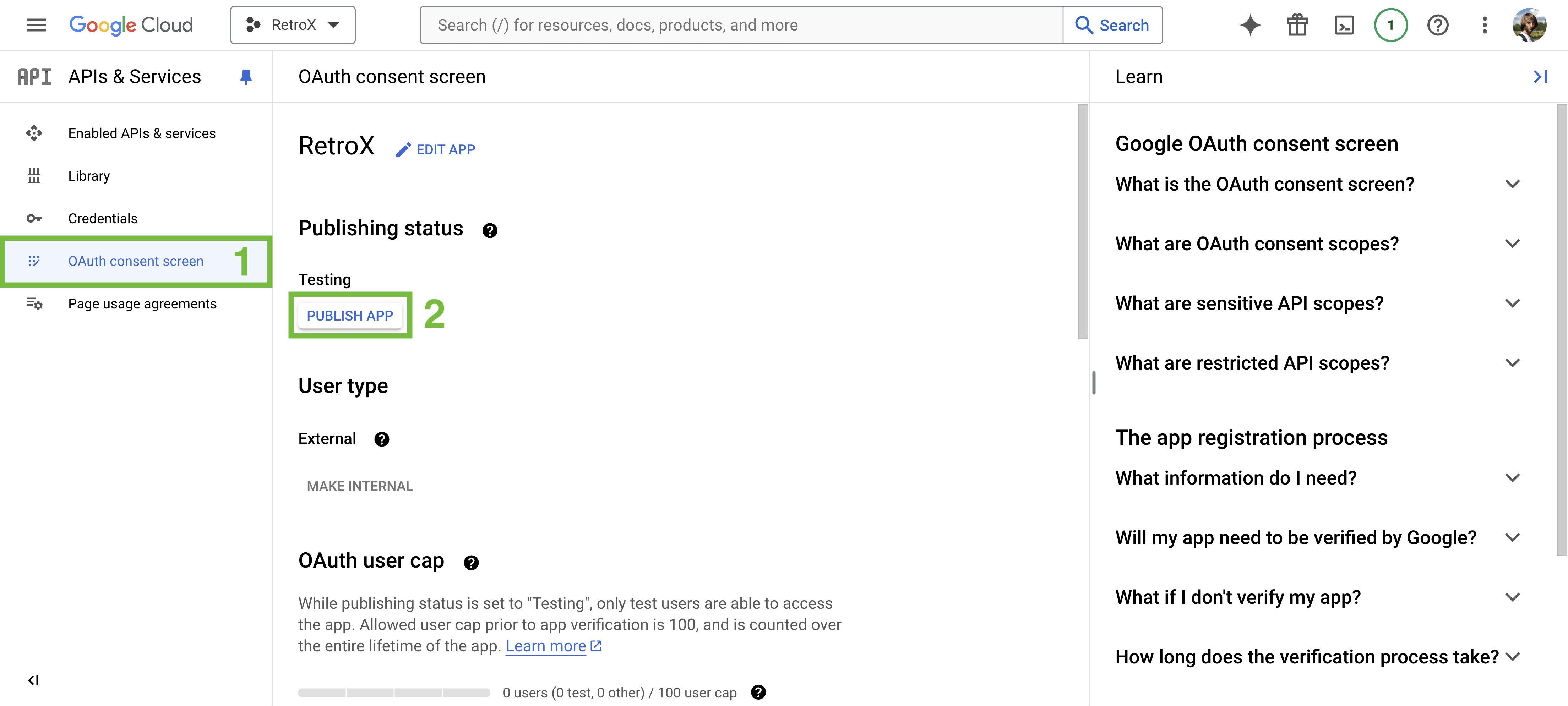The width and height of the screenshot is (1568, 706).
Task: Open the hamburger navigation menu
Action: [36, 25]
